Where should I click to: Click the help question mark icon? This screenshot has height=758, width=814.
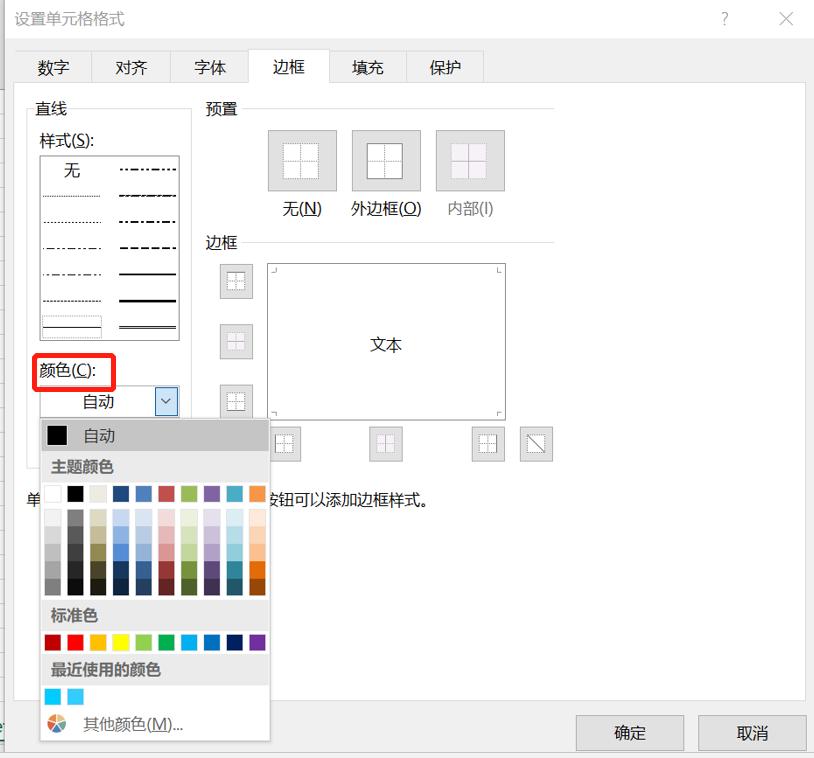tap(725, 19)
